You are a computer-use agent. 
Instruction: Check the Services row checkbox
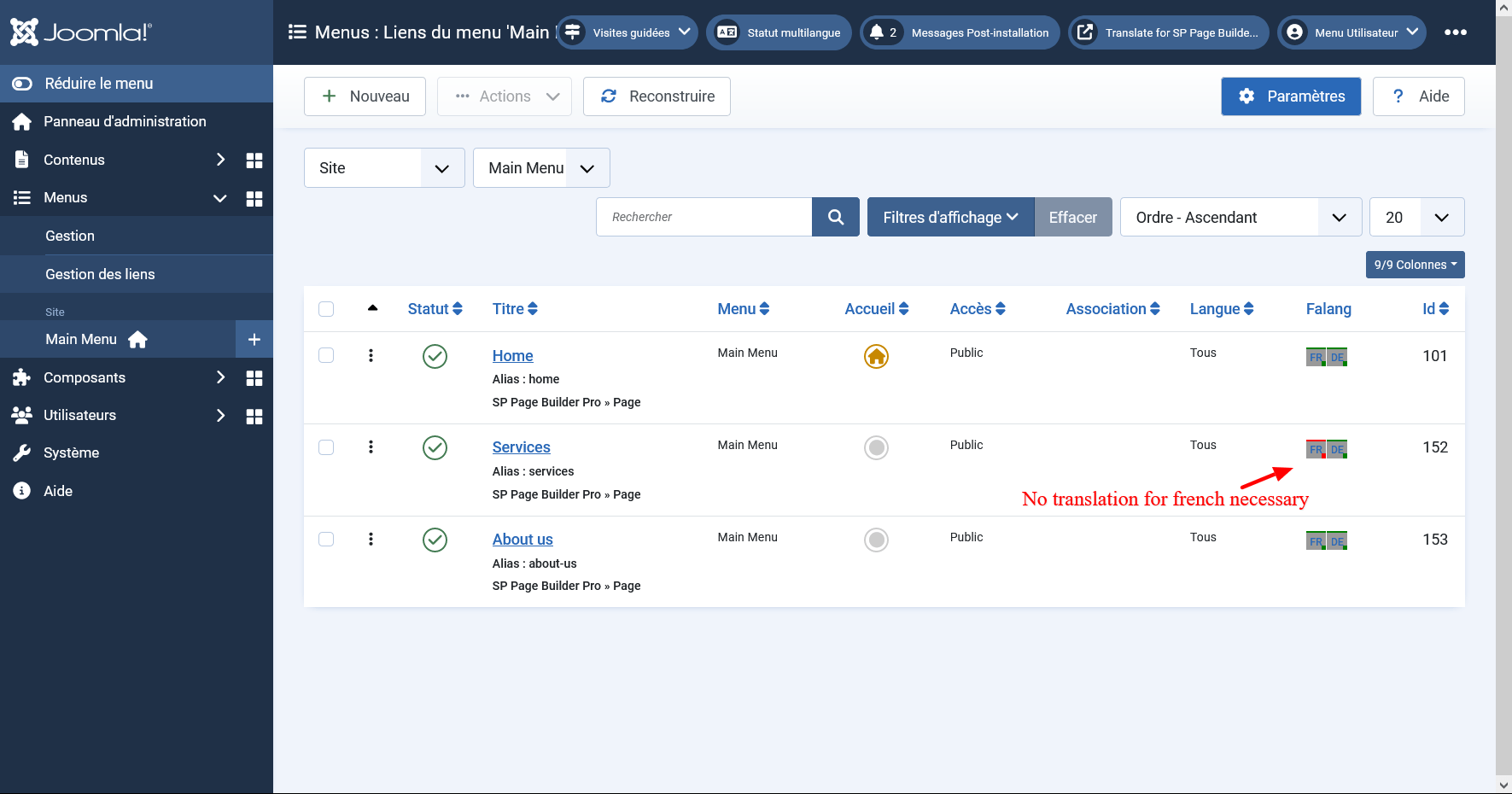[326, 447]
